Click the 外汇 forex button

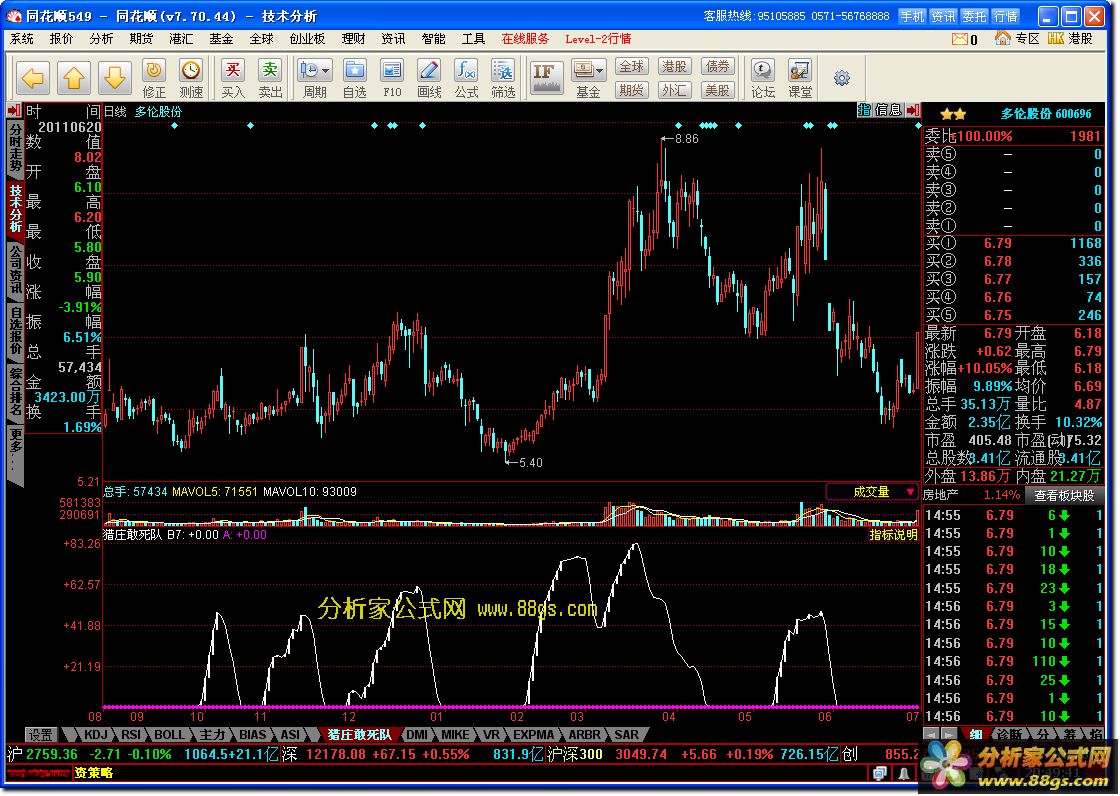[674, 90]
